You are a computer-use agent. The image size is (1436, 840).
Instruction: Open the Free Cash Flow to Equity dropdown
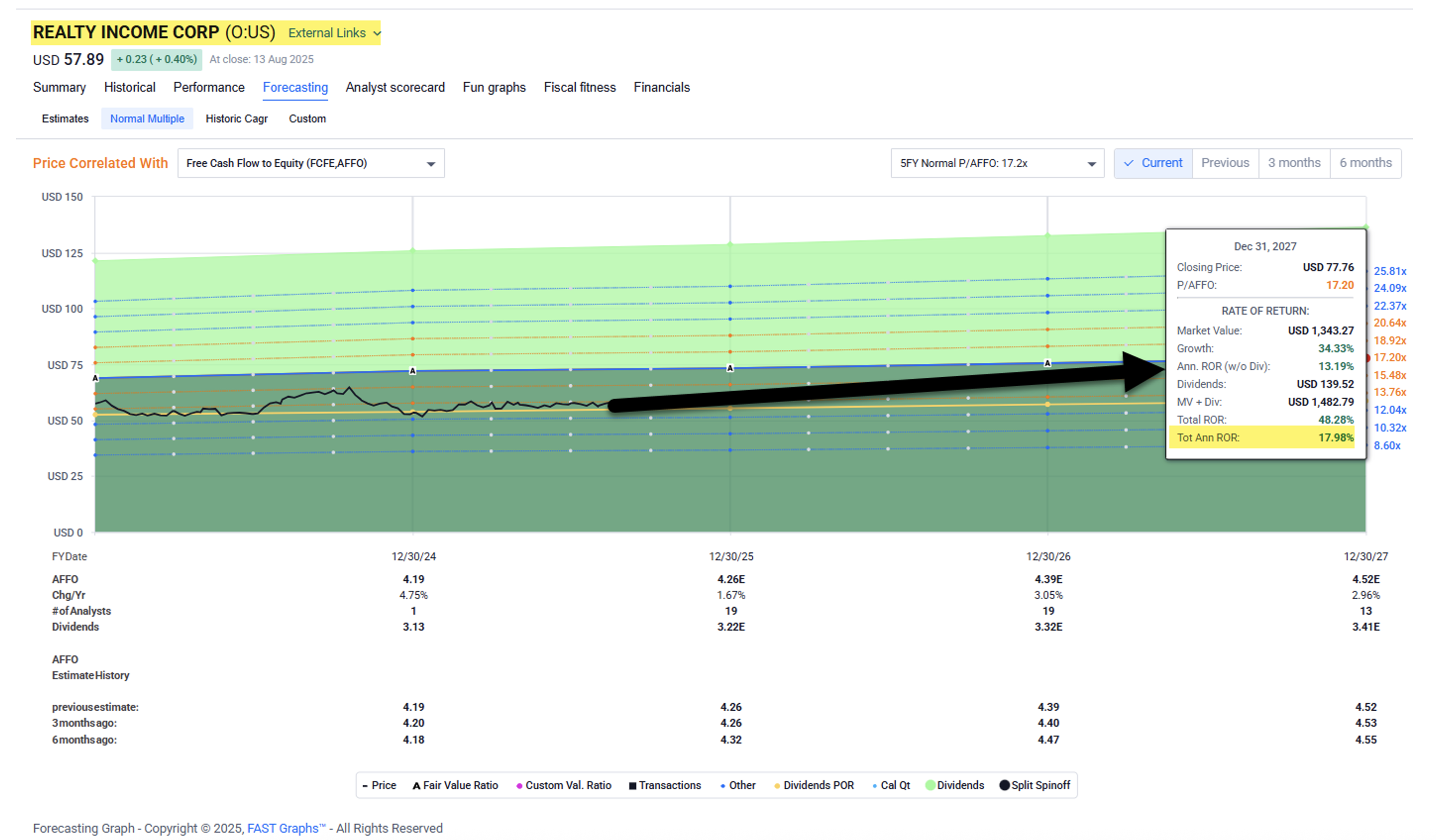click(x=311, y=164)
